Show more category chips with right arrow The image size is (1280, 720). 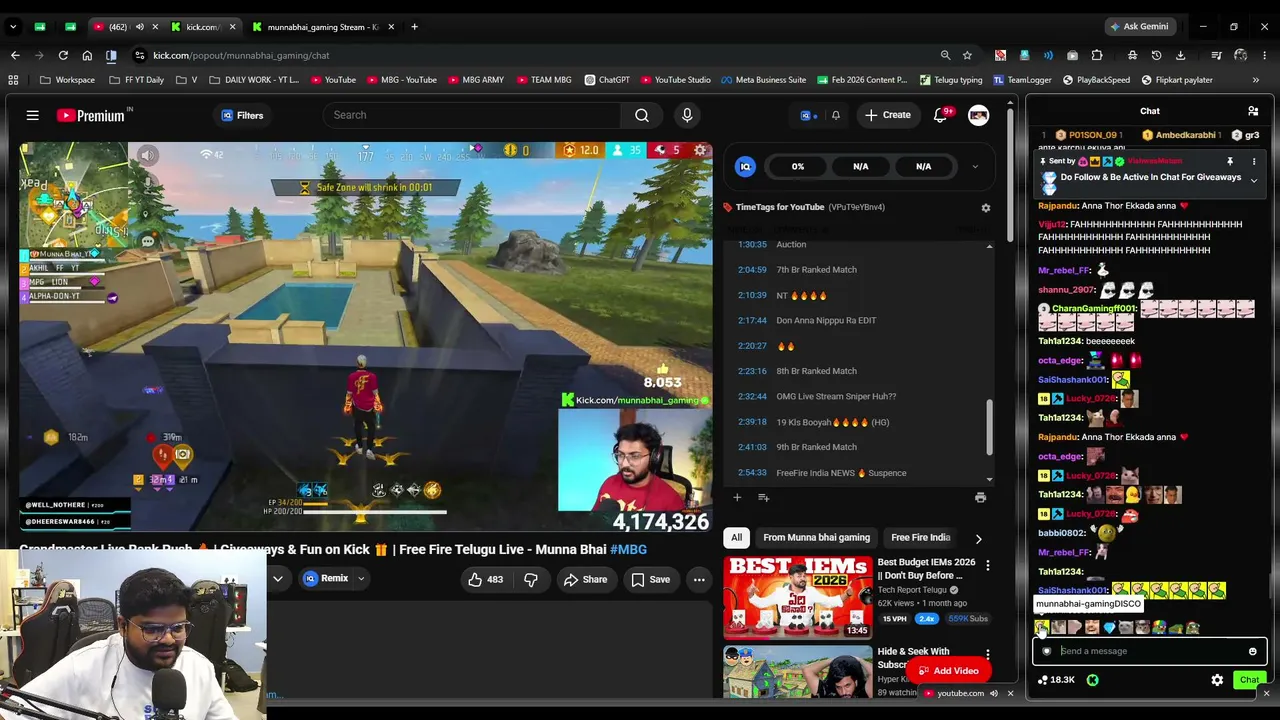click(978, 538)
